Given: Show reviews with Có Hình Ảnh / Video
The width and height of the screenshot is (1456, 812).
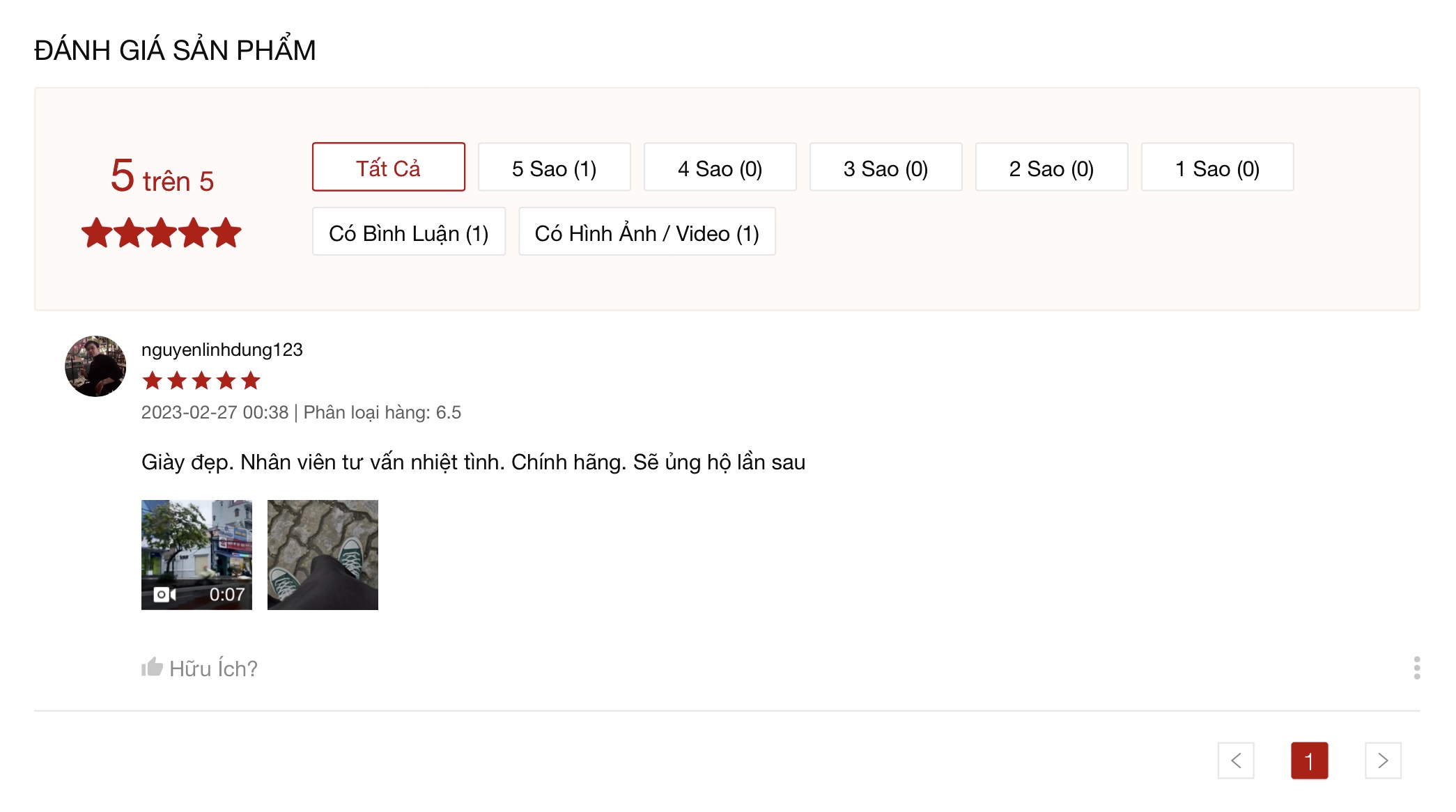Looking at the screenshot, I should 647,232.
